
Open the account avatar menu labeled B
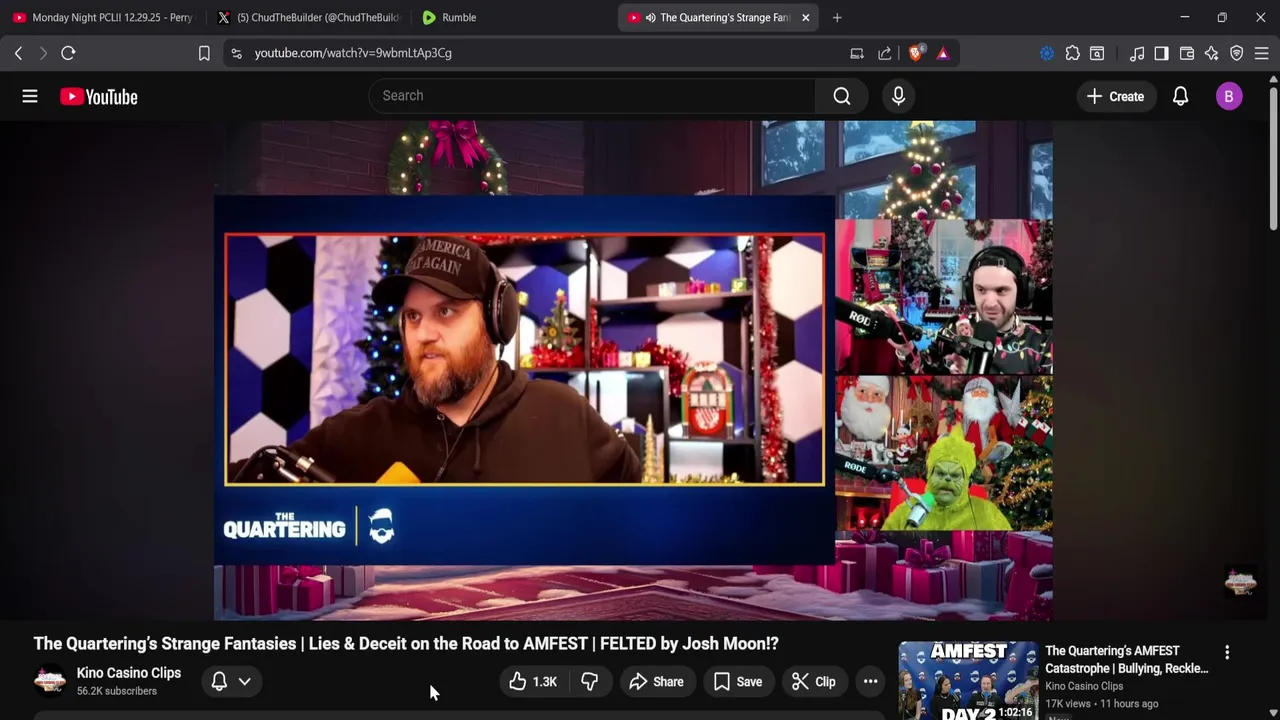tap(1229, 96)
